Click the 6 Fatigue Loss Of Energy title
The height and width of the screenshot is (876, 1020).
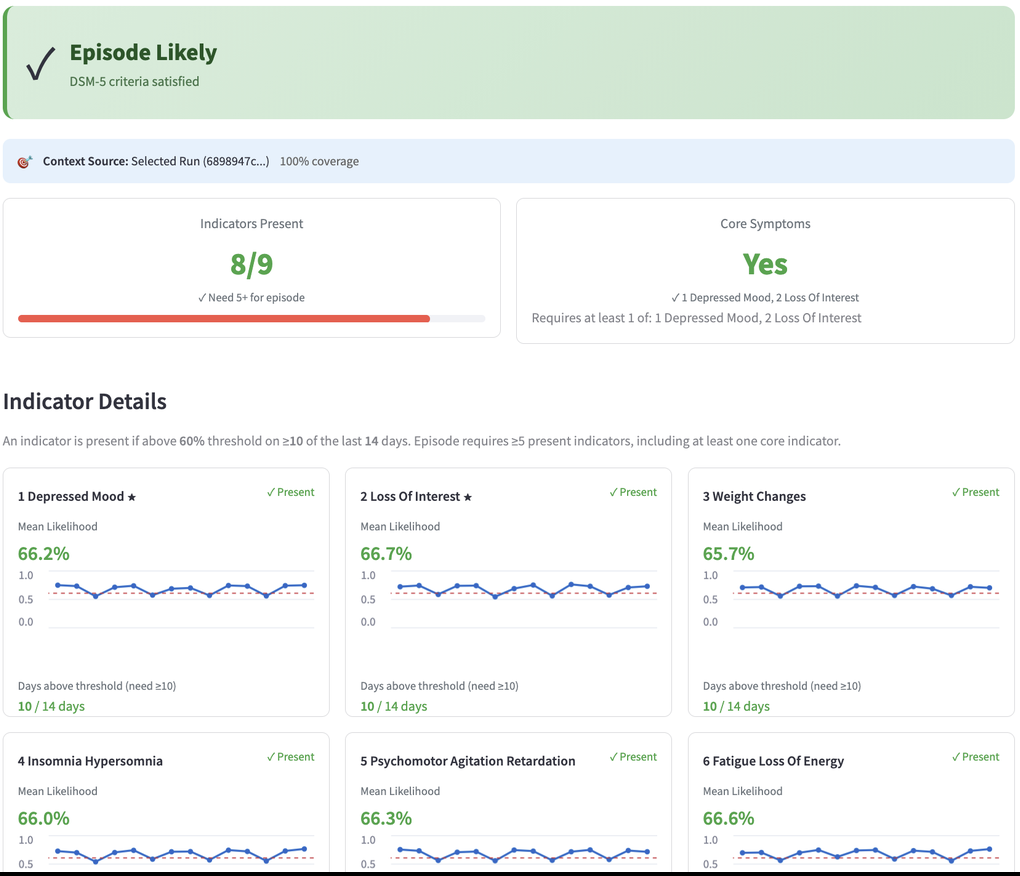pyautogui.click(x=773, y=761)
